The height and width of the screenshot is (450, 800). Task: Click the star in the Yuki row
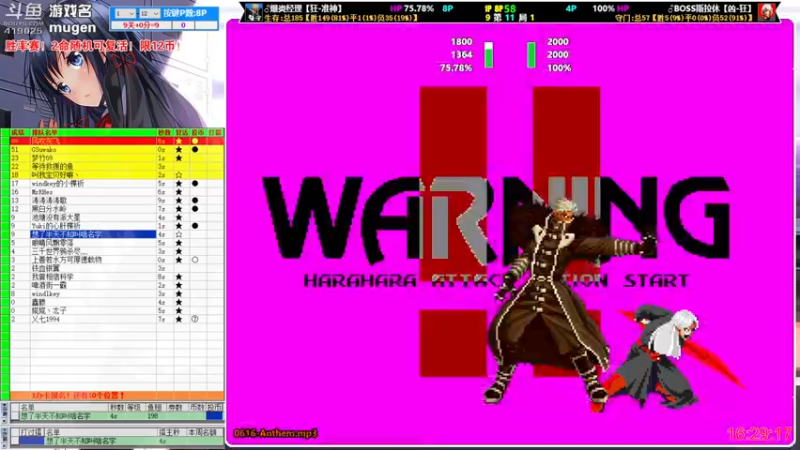[179, 226]
